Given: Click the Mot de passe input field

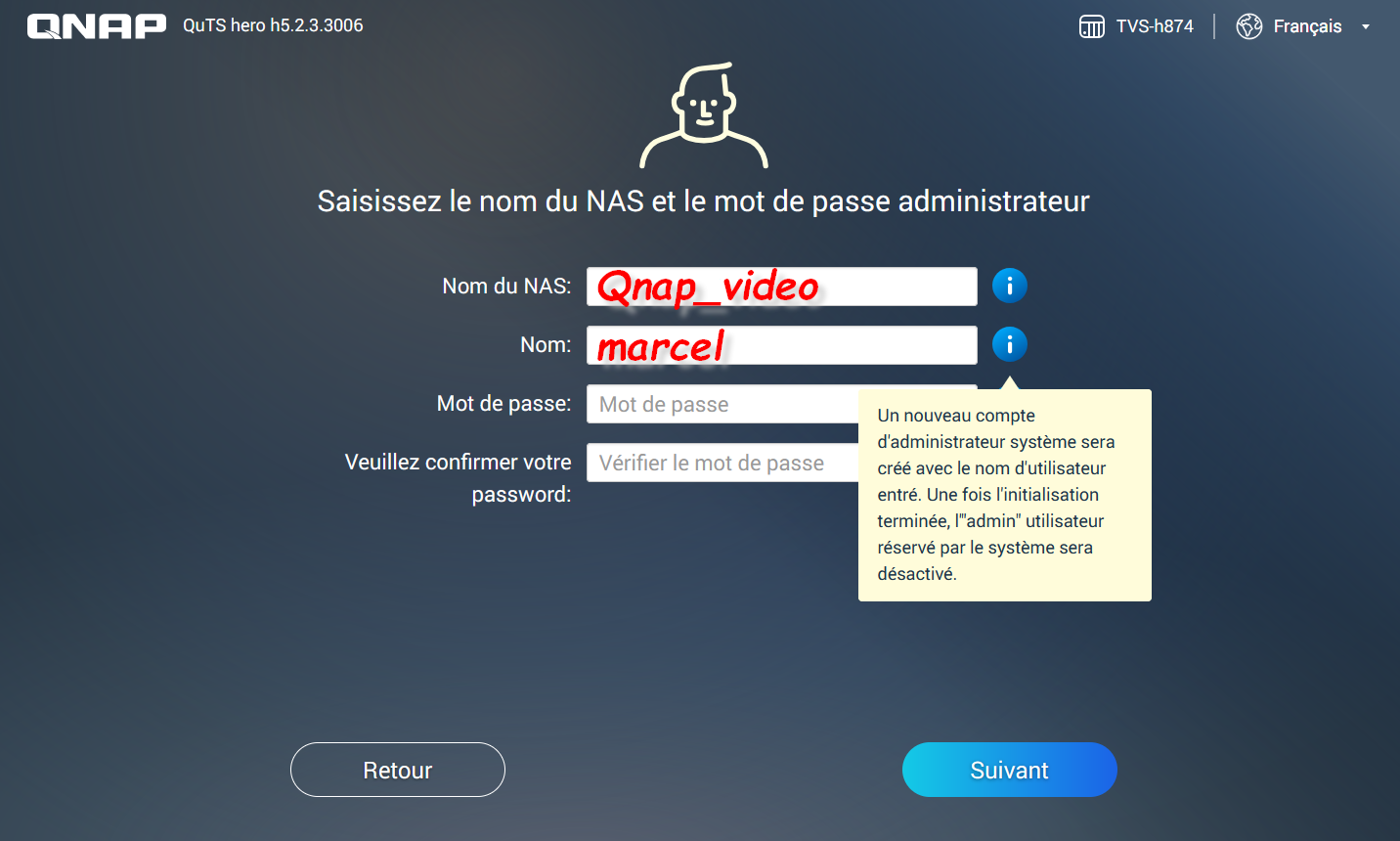Looking at the screenshot, I should pos(722,404).
